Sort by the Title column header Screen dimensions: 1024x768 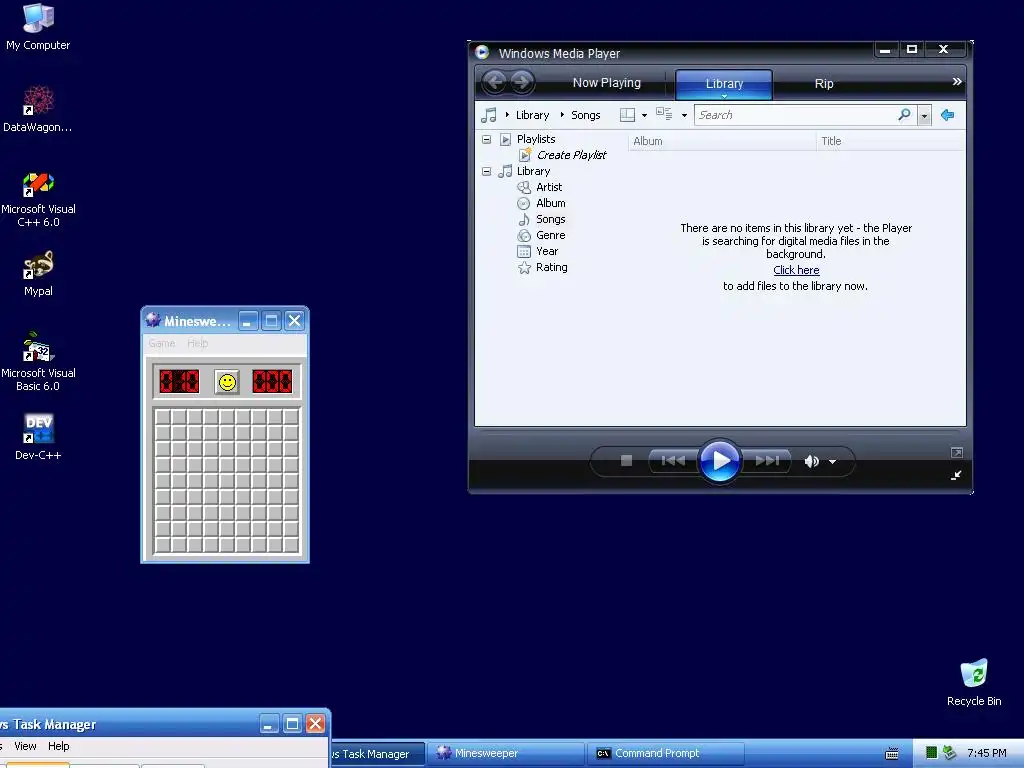(891, 141)
